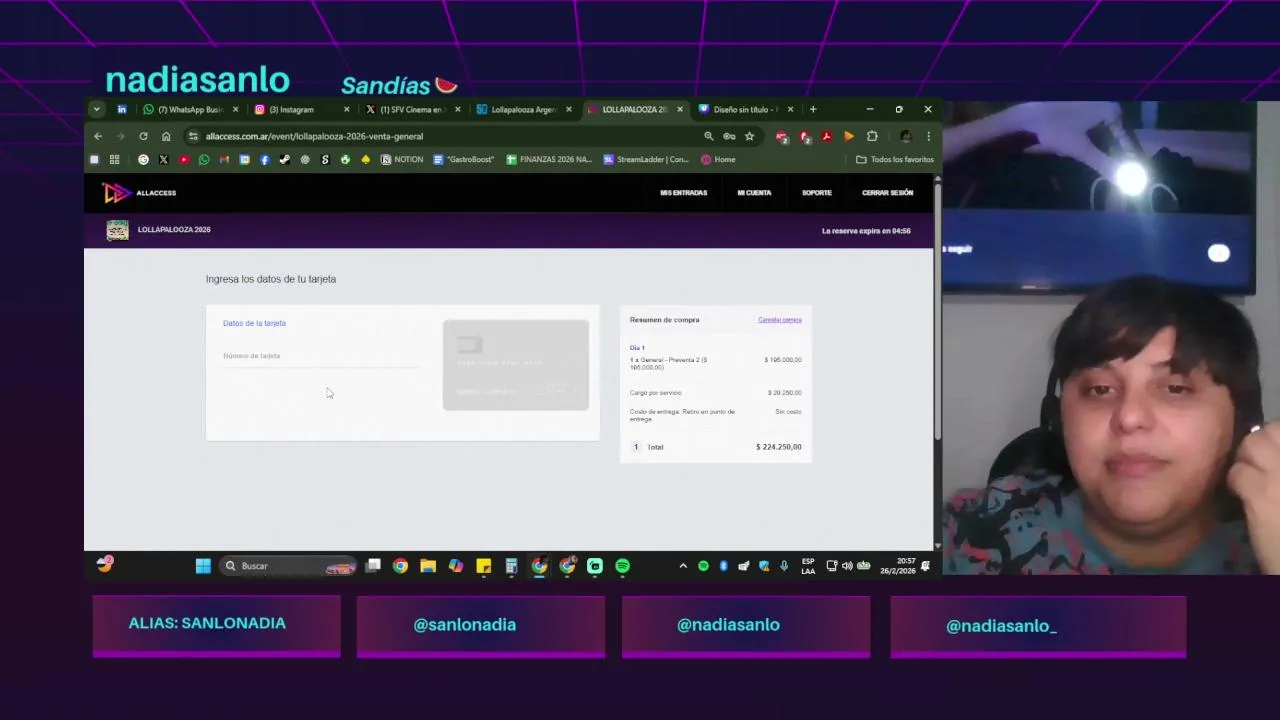Click the ESP LAA language indicator
Viewport: 1280px width, 720px height.
808,566
